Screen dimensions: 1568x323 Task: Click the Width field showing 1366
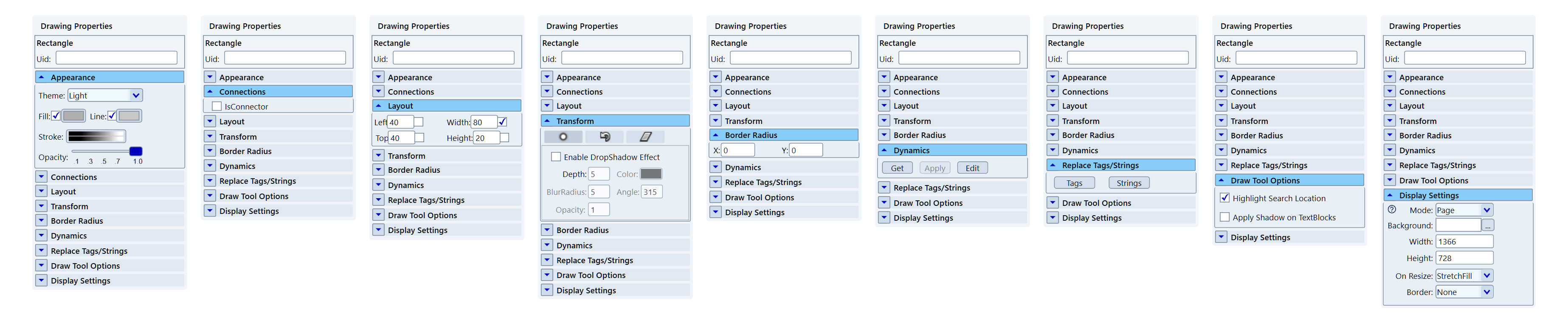[x=1464, y=242]
